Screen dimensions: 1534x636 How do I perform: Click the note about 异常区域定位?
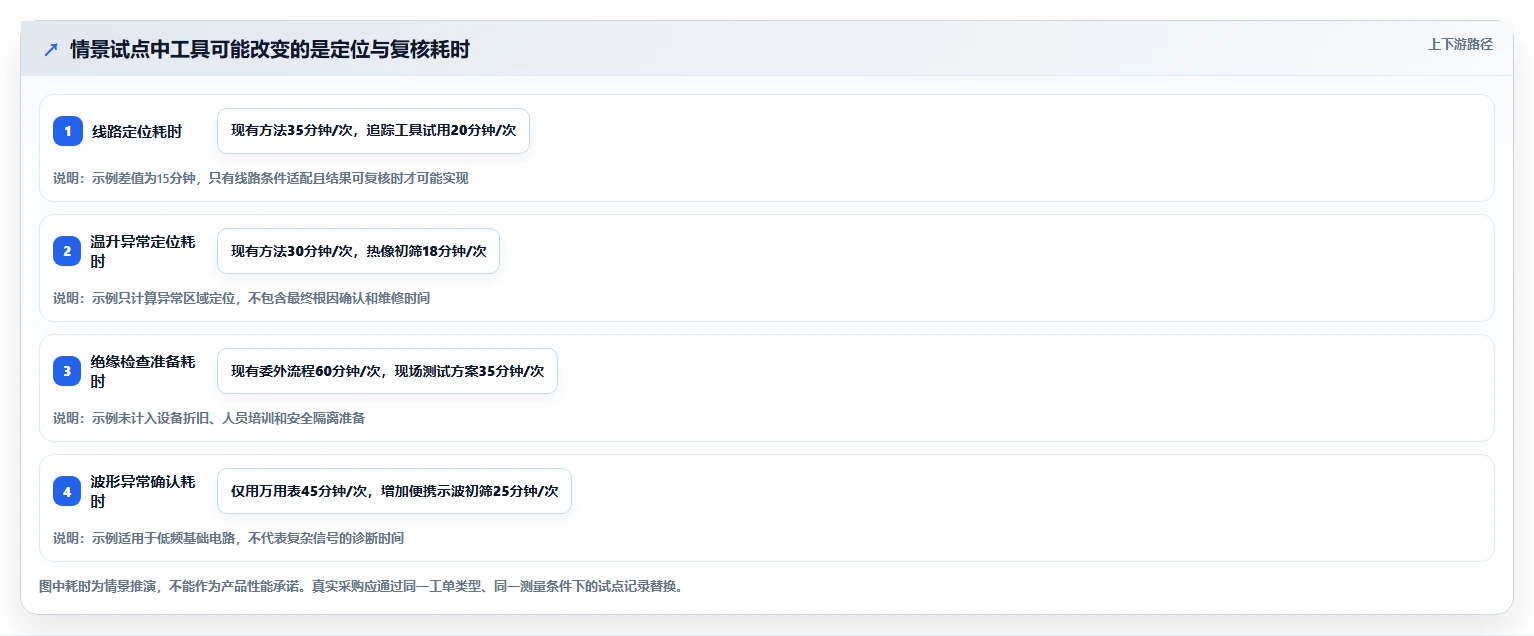[x=241, y=298]
